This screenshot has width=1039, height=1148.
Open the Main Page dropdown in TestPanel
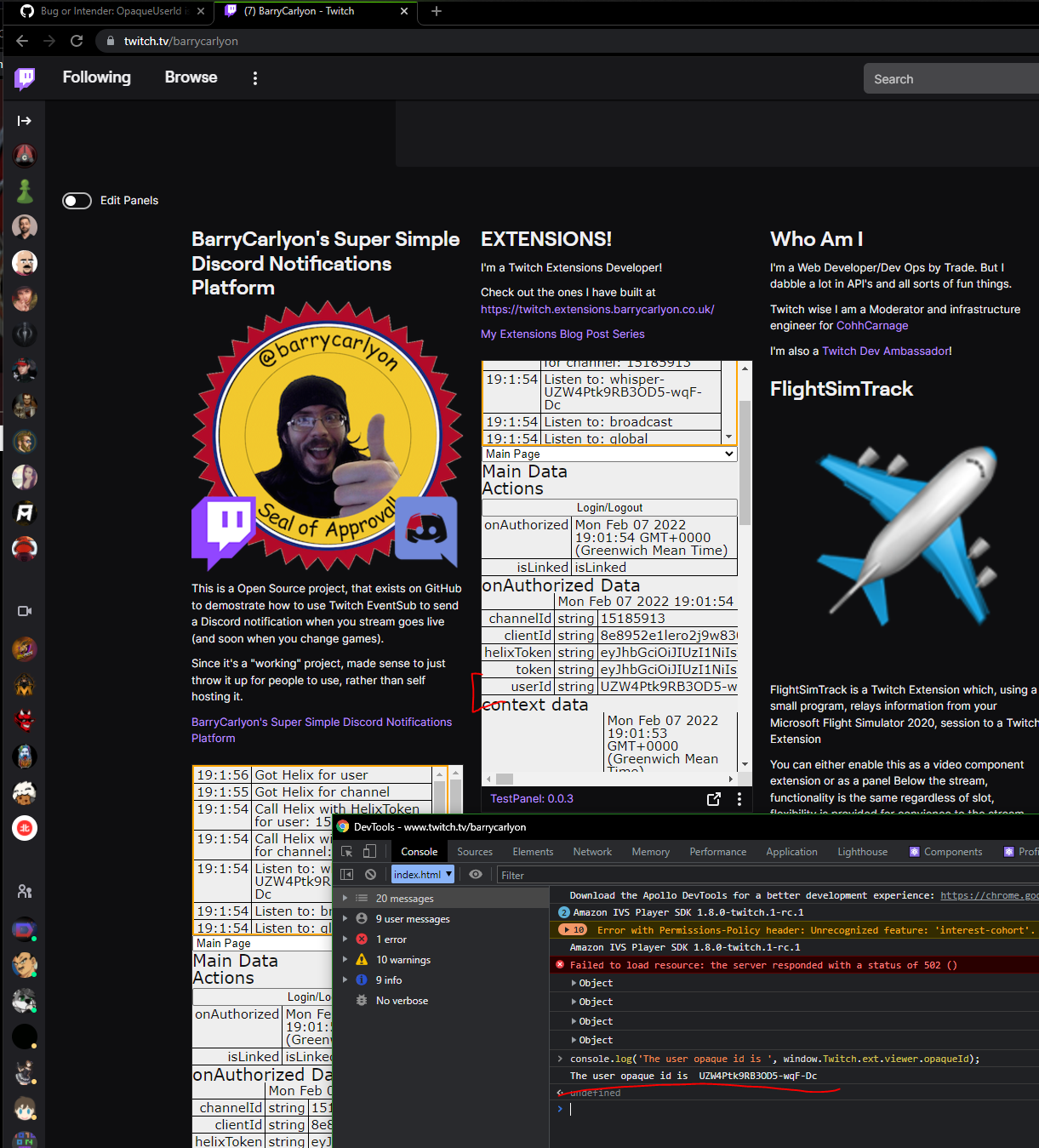609,454
